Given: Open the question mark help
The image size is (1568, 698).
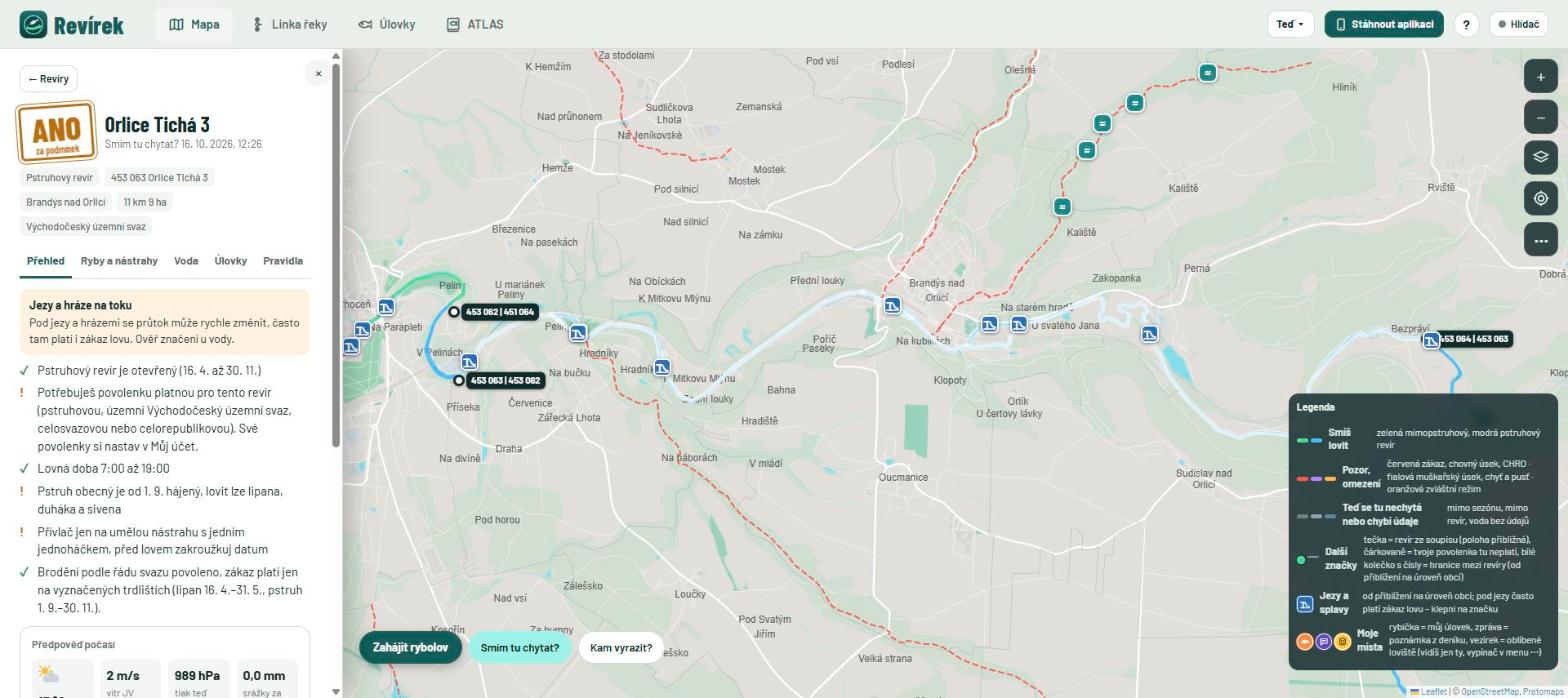Looking at the screenshot, I should tap(1466, 25).
